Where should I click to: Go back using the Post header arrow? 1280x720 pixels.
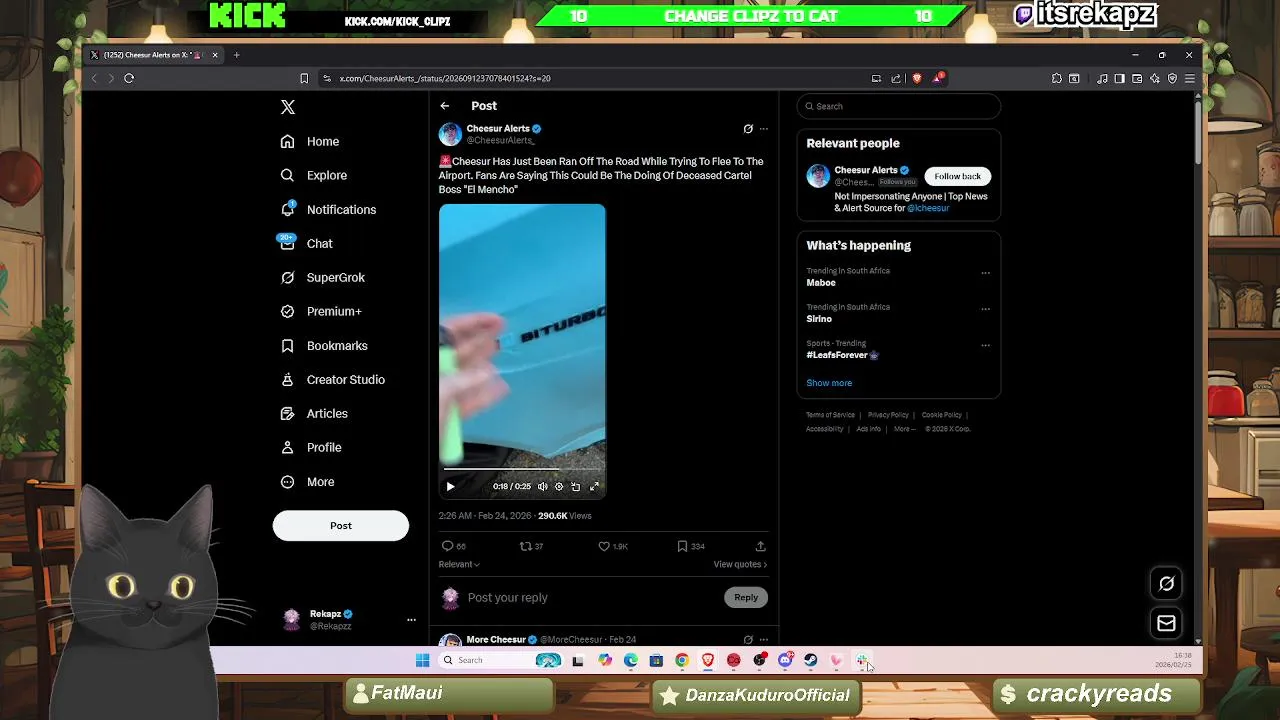(x=445, y=106)
